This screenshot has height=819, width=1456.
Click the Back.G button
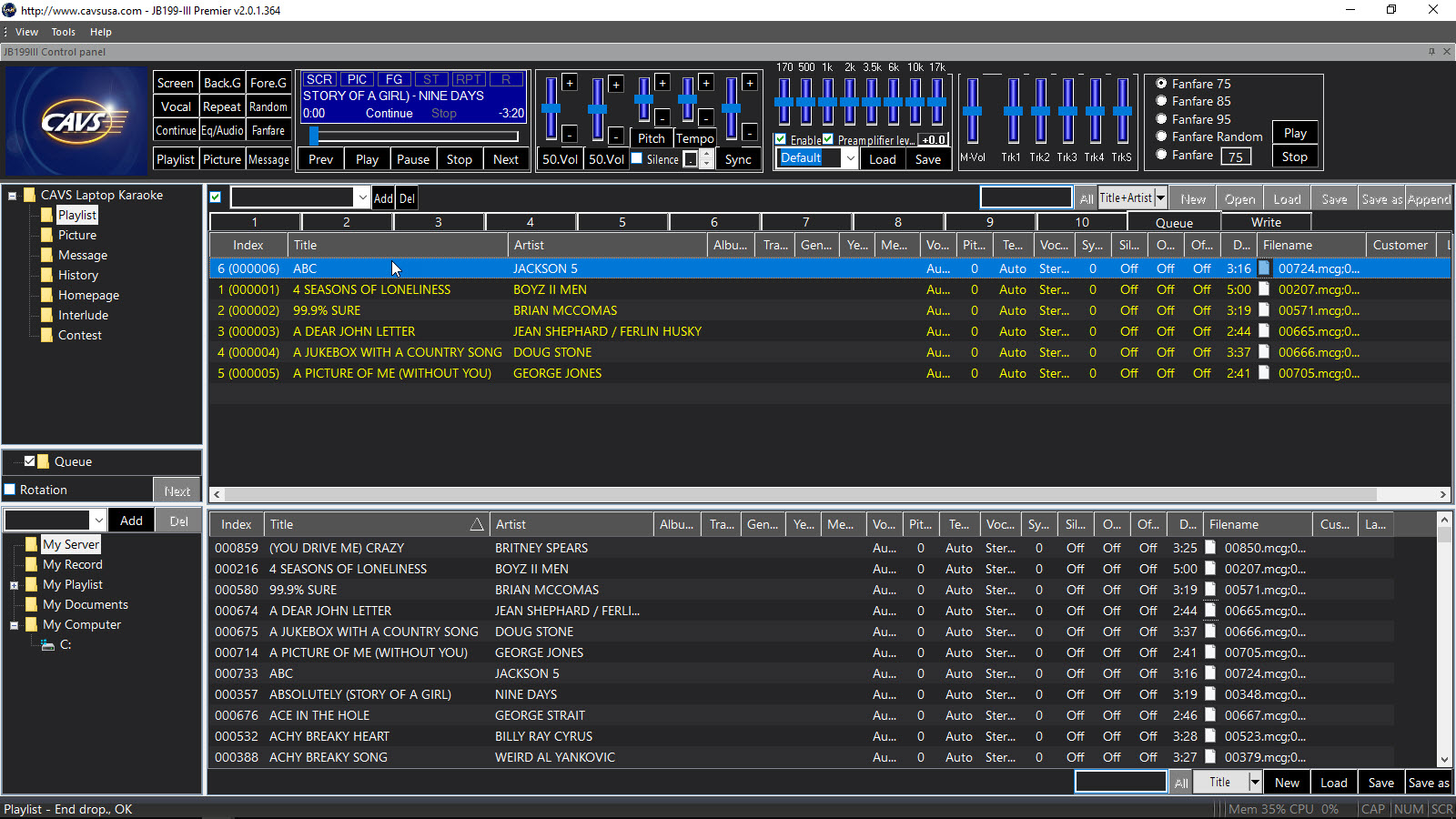coord(222,83)
